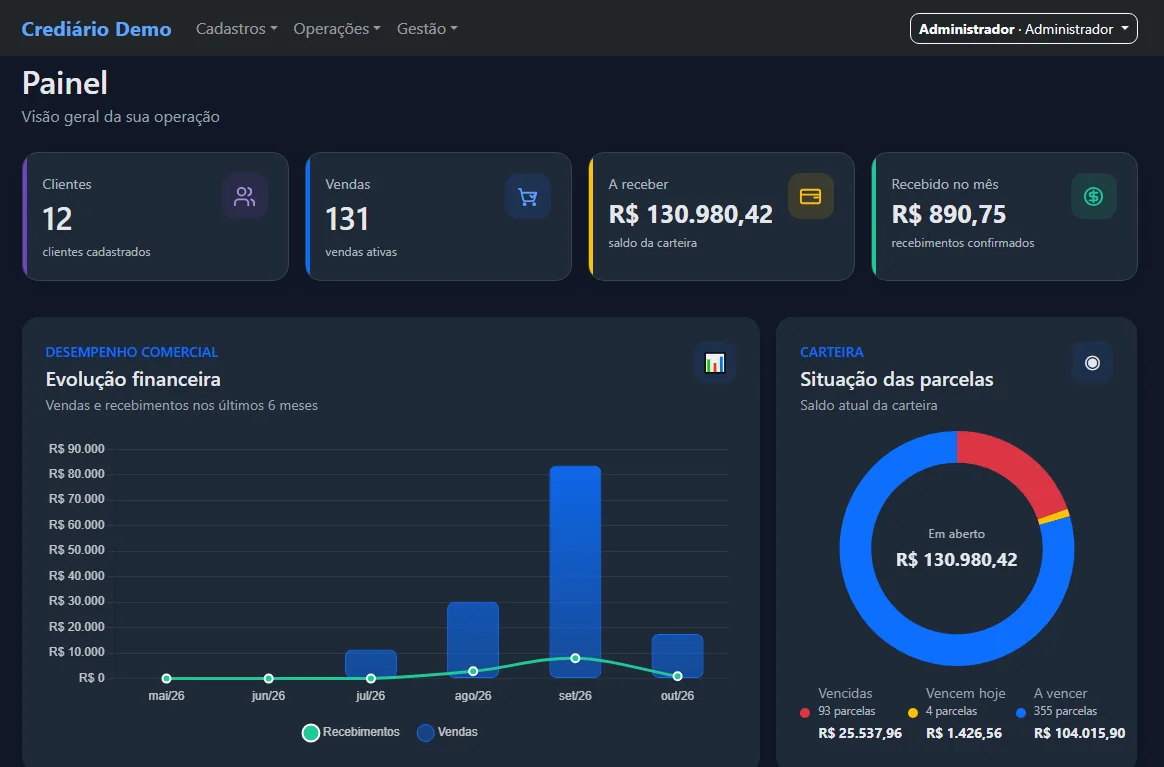Click the Situação das parcelas title
Screen dimensions: 1164x767
[x=896, y=379]
